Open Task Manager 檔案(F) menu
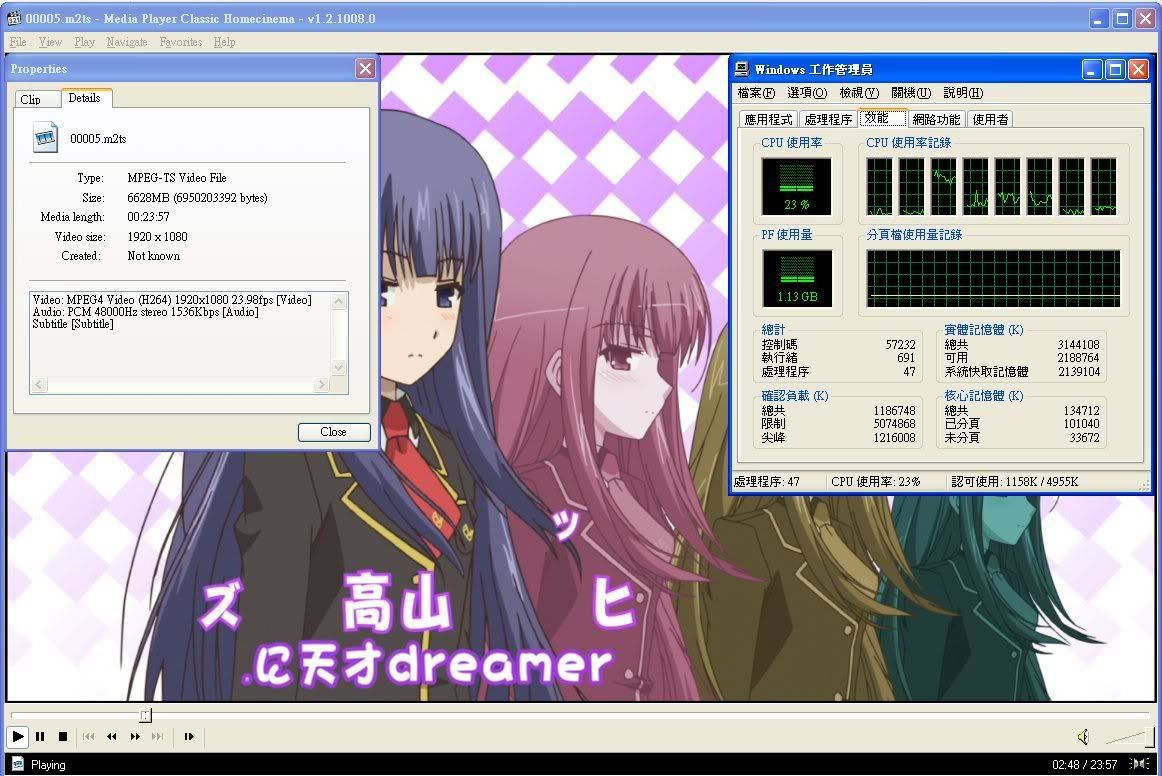This screenshot has height=776, width=1162. pos(756,93)
